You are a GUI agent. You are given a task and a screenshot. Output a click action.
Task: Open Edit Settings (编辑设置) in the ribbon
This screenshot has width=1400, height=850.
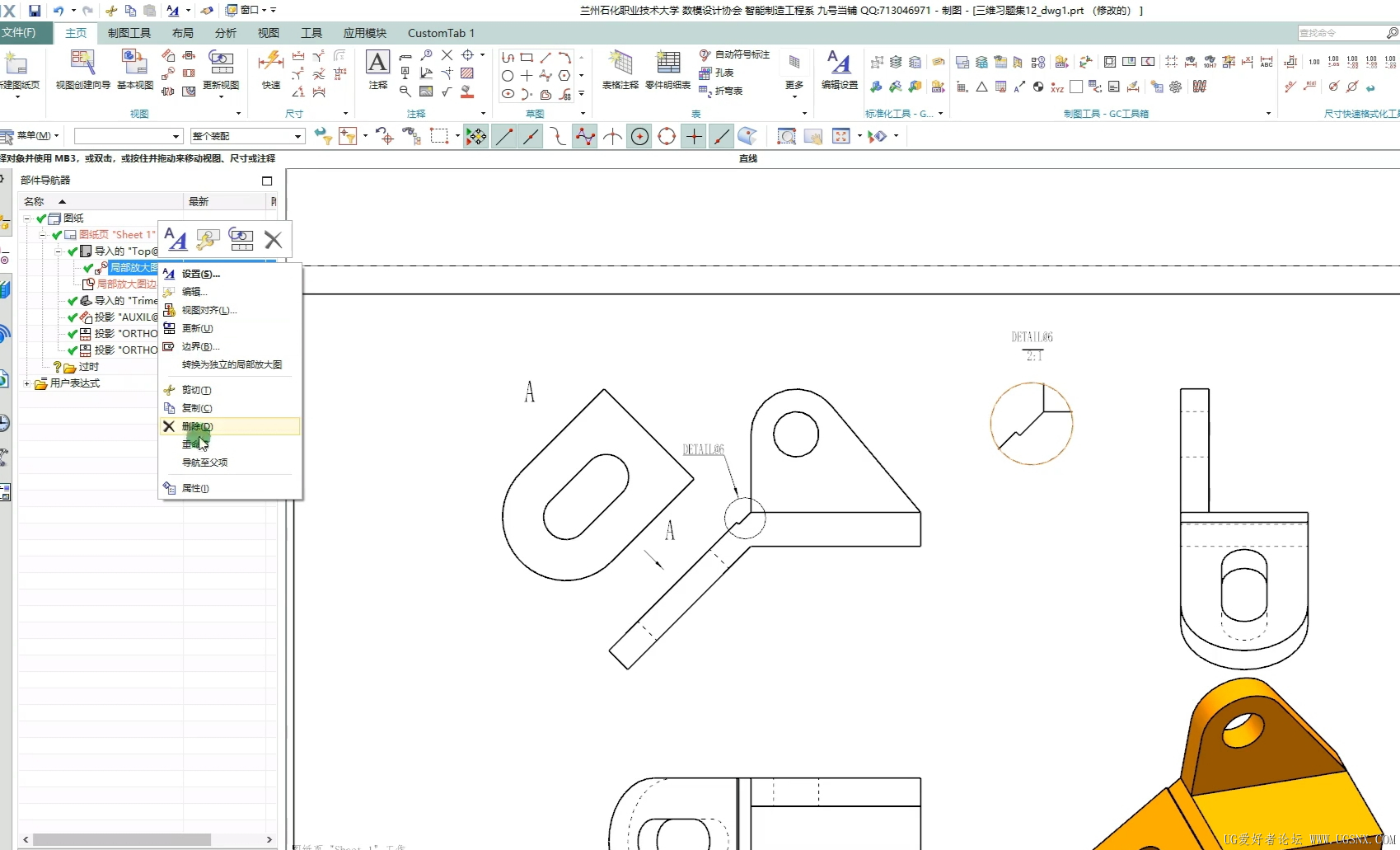coord(839,70)
